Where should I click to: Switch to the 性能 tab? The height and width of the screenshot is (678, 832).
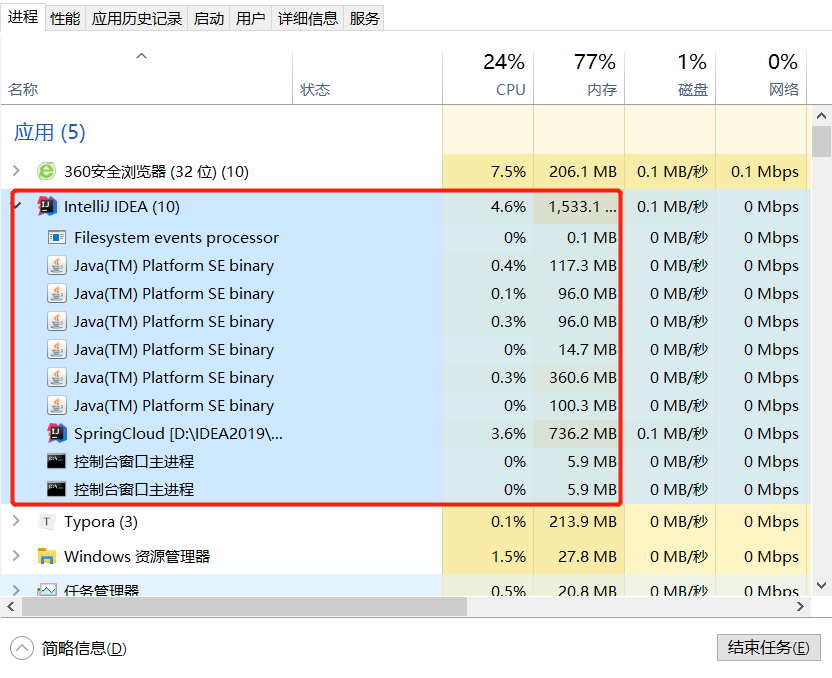(65, 18)
